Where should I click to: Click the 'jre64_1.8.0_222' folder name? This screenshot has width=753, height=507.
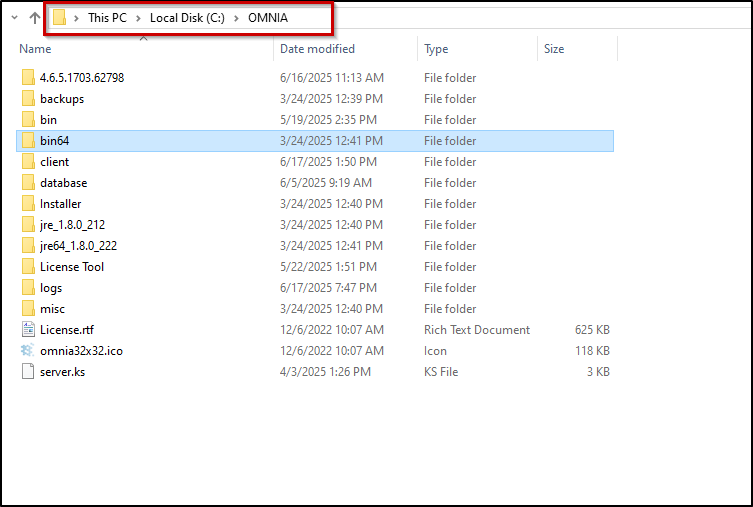(79, 246)
